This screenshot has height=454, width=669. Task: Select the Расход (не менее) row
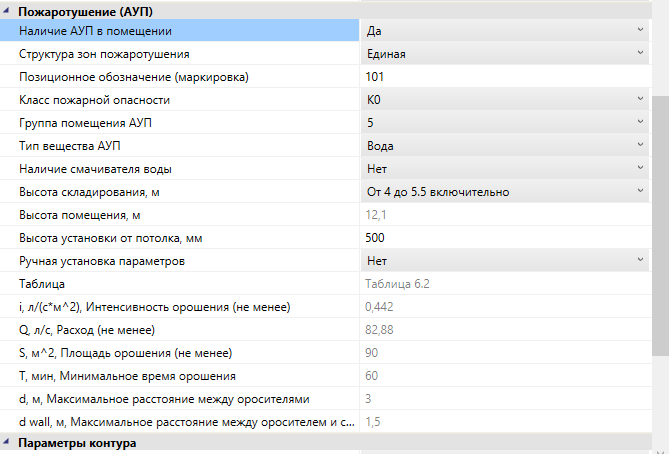point(326,330)
